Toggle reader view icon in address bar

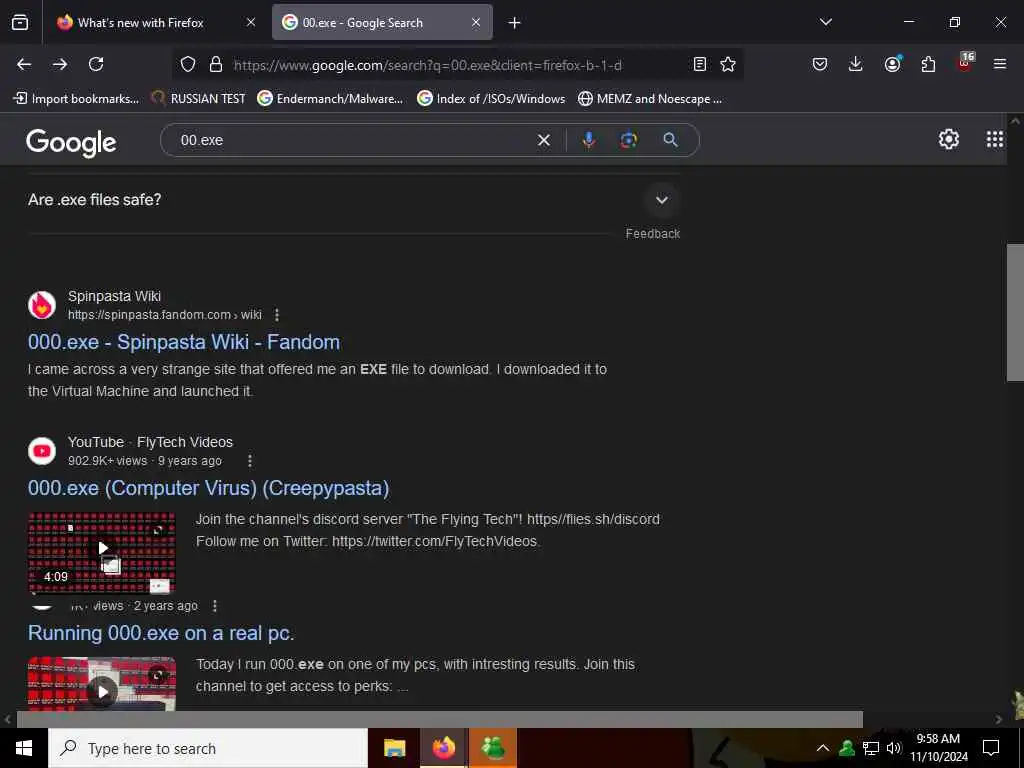tap(699, 64)
